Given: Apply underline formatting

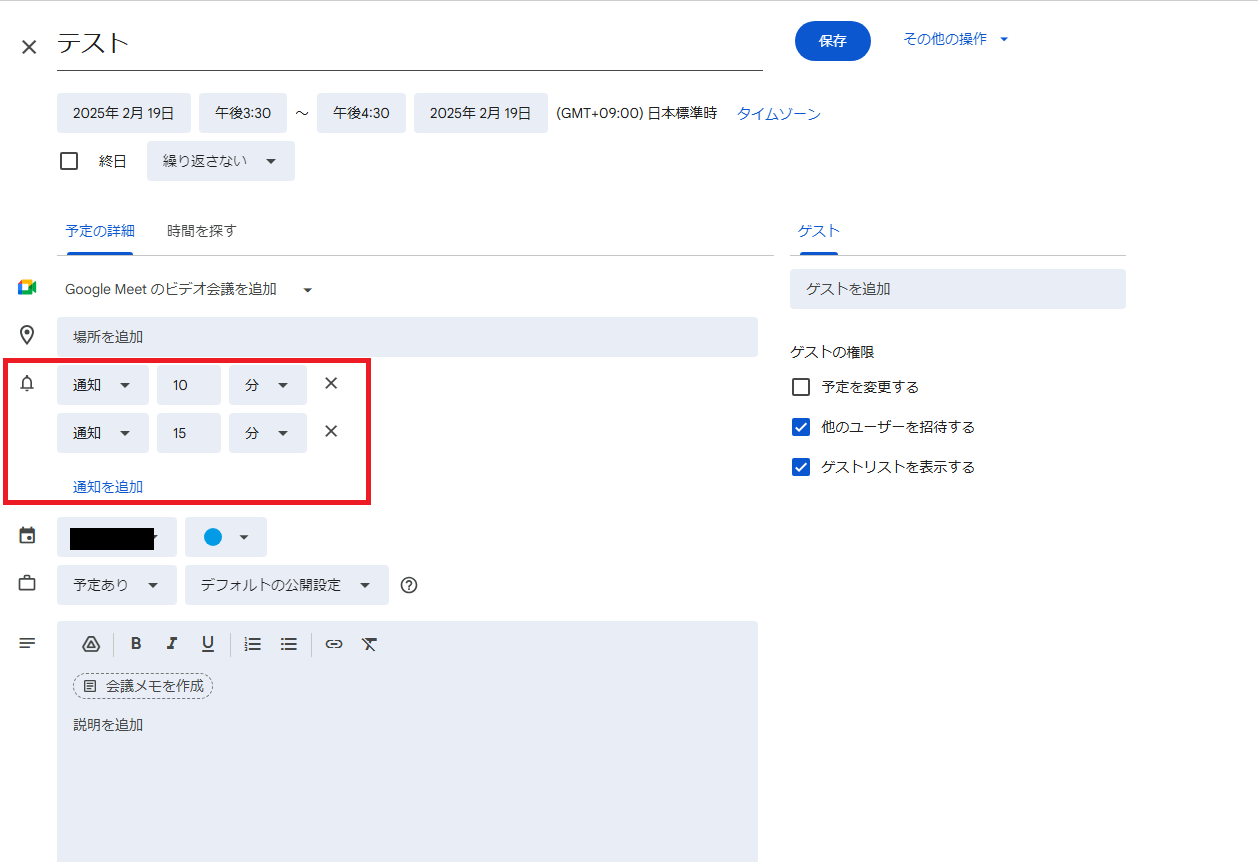Looking at the screenshot, I should (x=208, y=644).
